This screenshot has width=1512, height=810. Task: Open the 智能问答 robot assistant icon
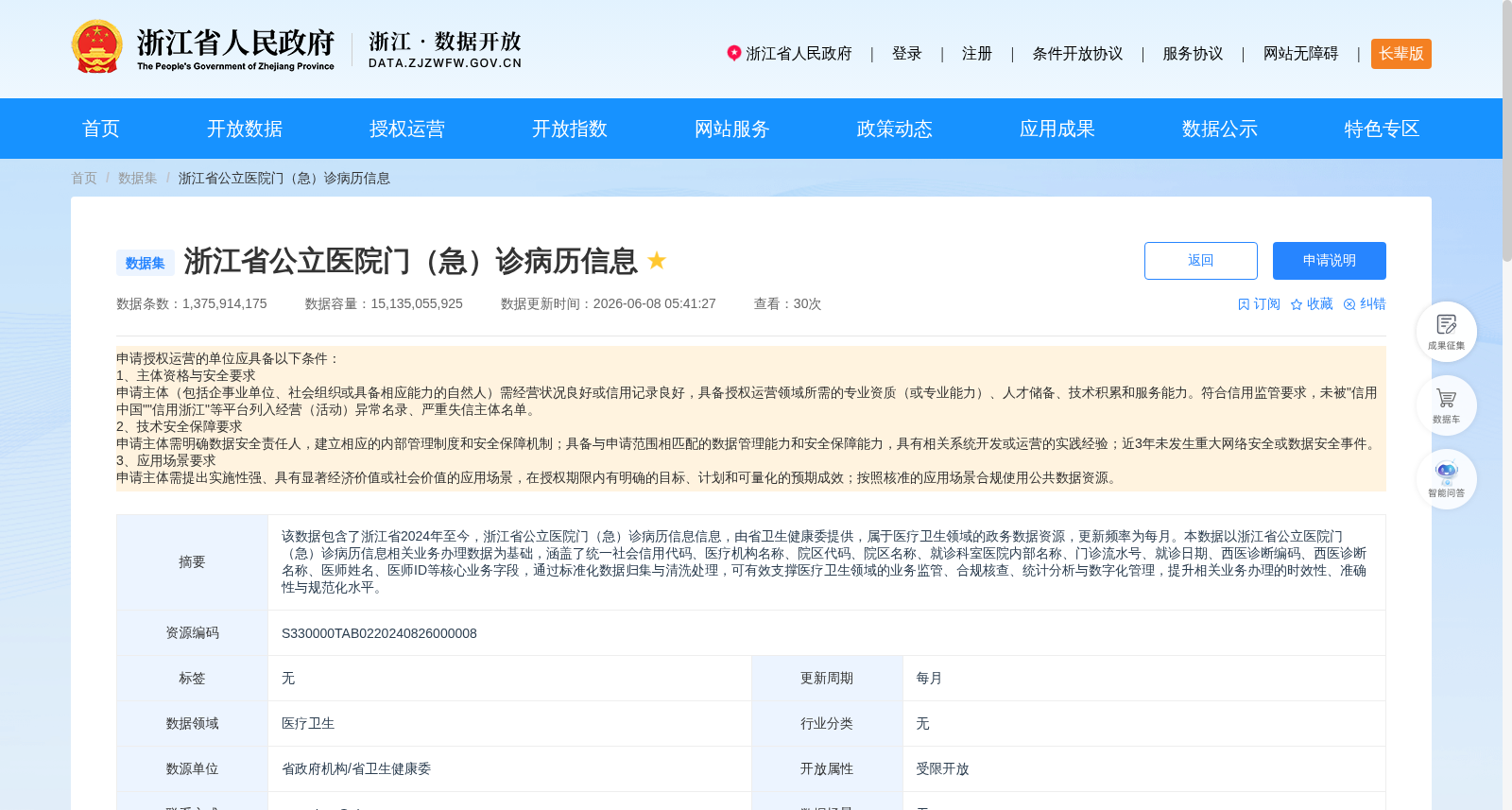tap(1446, 479)
